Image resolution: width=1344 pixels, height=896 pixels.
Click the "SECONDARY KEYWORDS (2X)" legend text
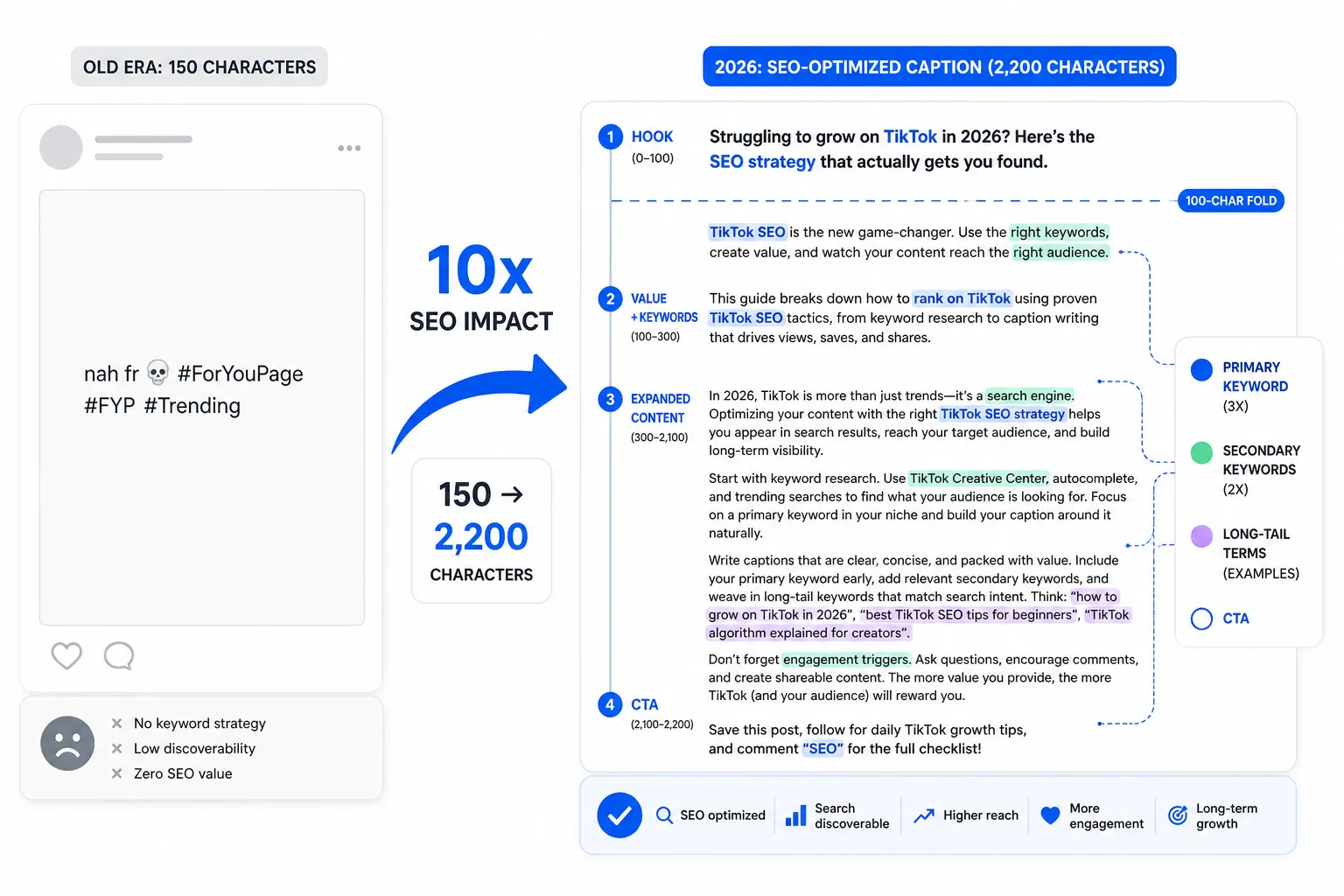click(1261, 470)
